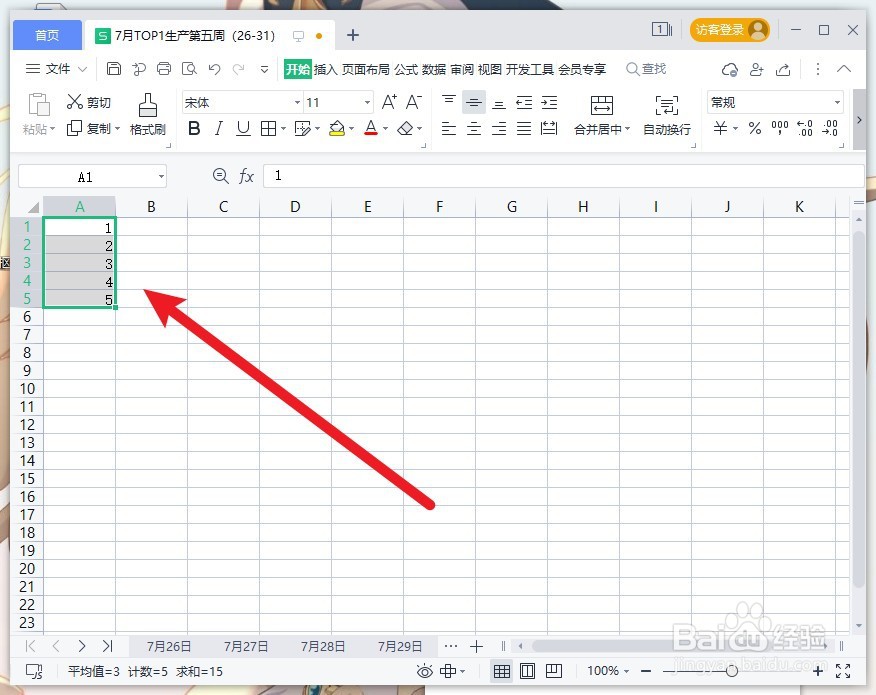This screenshot has width=876, height=695.
Task: Click the font color icon
Action: point(371,128)
